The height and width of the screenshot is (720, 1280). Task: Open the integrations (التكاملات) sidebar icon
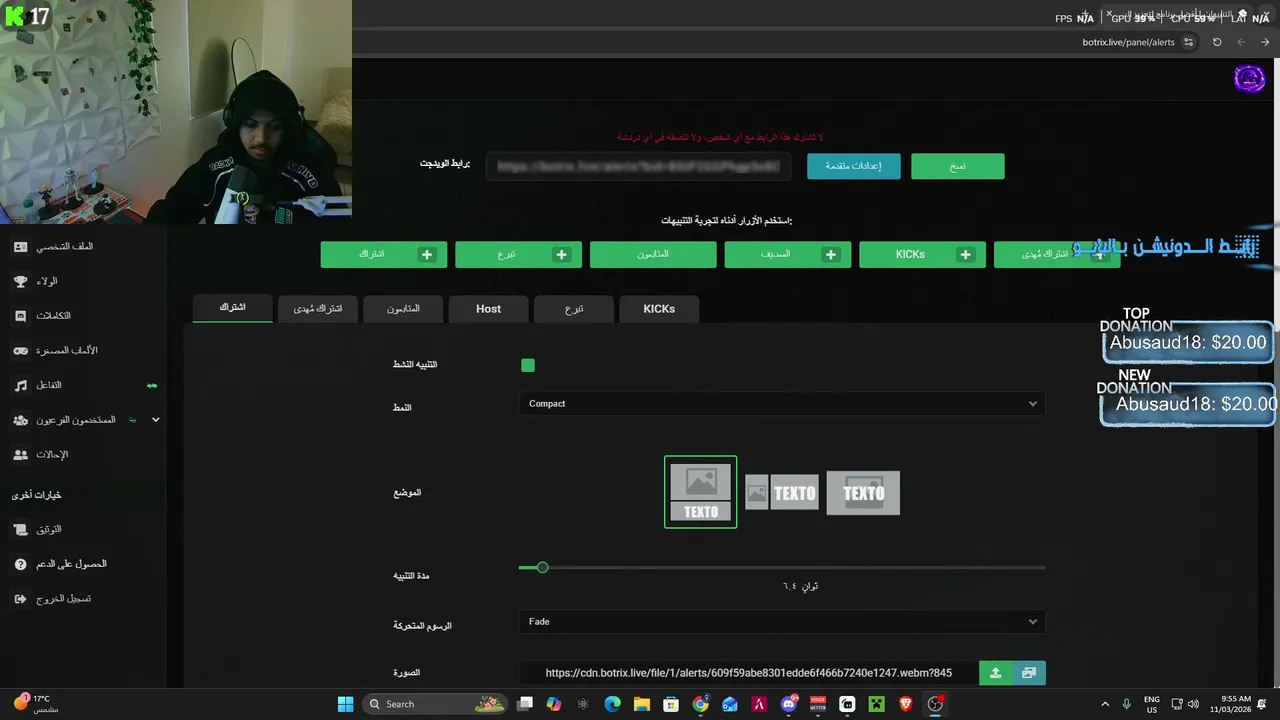tap(20, 316)
